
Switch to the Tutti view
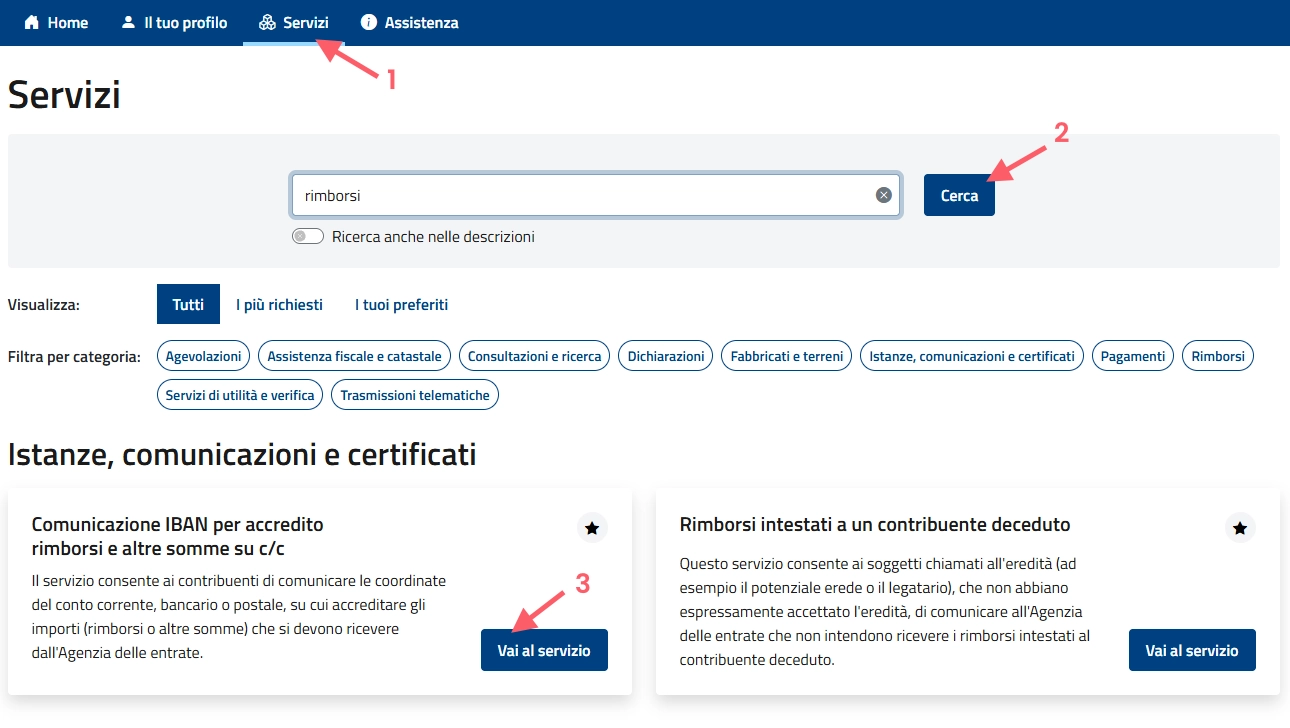[188, 304]
